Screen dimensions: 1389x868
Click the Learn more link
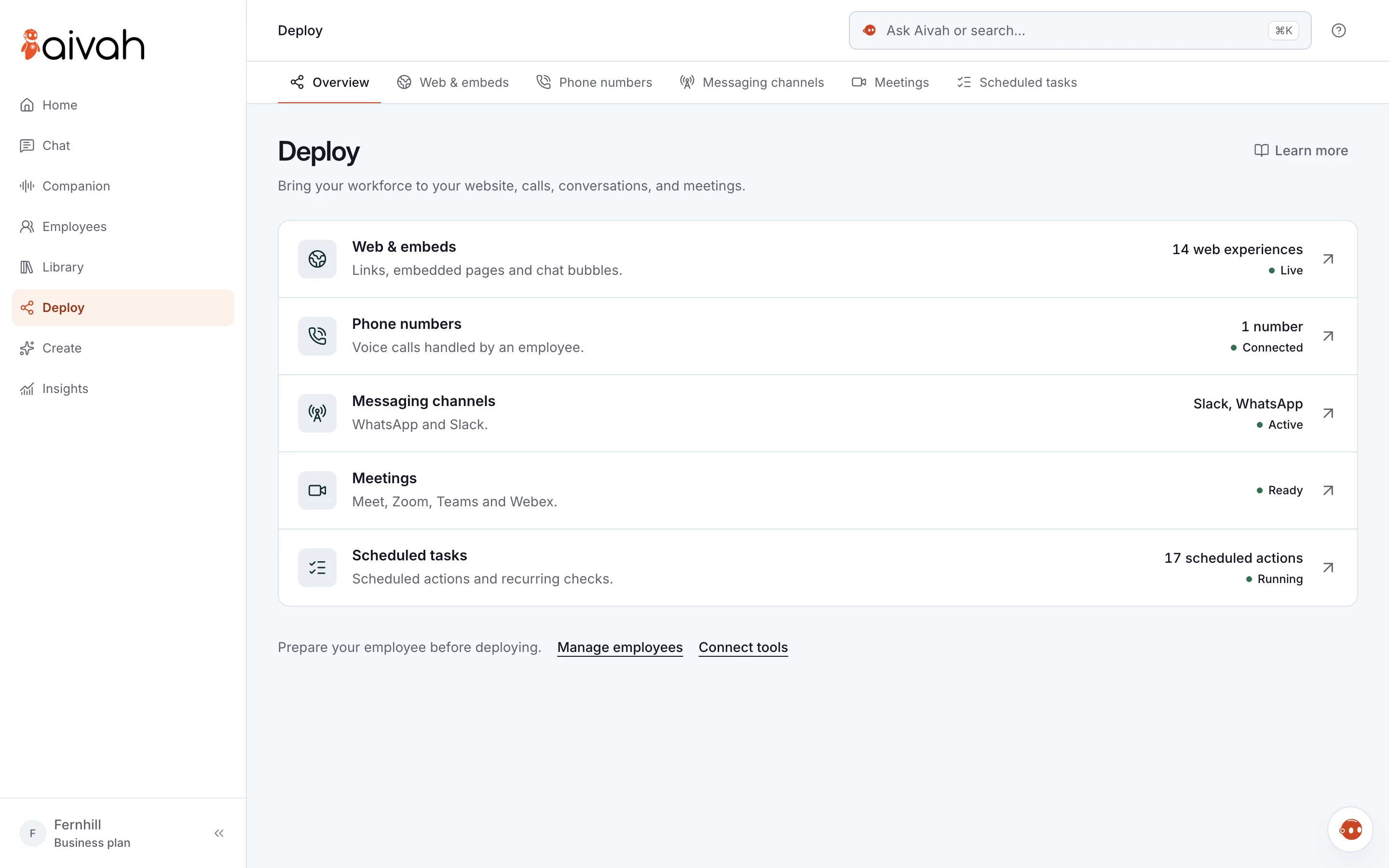(x=1301, y=150)
